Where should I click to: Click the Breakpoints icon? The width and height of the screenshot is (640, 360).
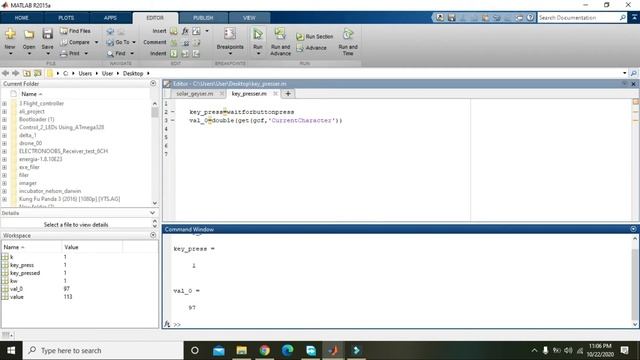coord(230,34)
